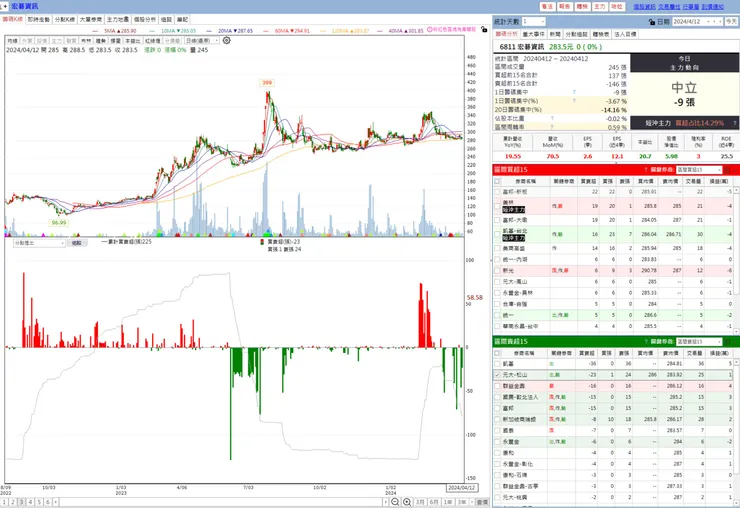Click the 細設 button beside 分點進出 dropdown
Image resolution: width=740 pixels, height=508 pixels.
pos(76,243)
